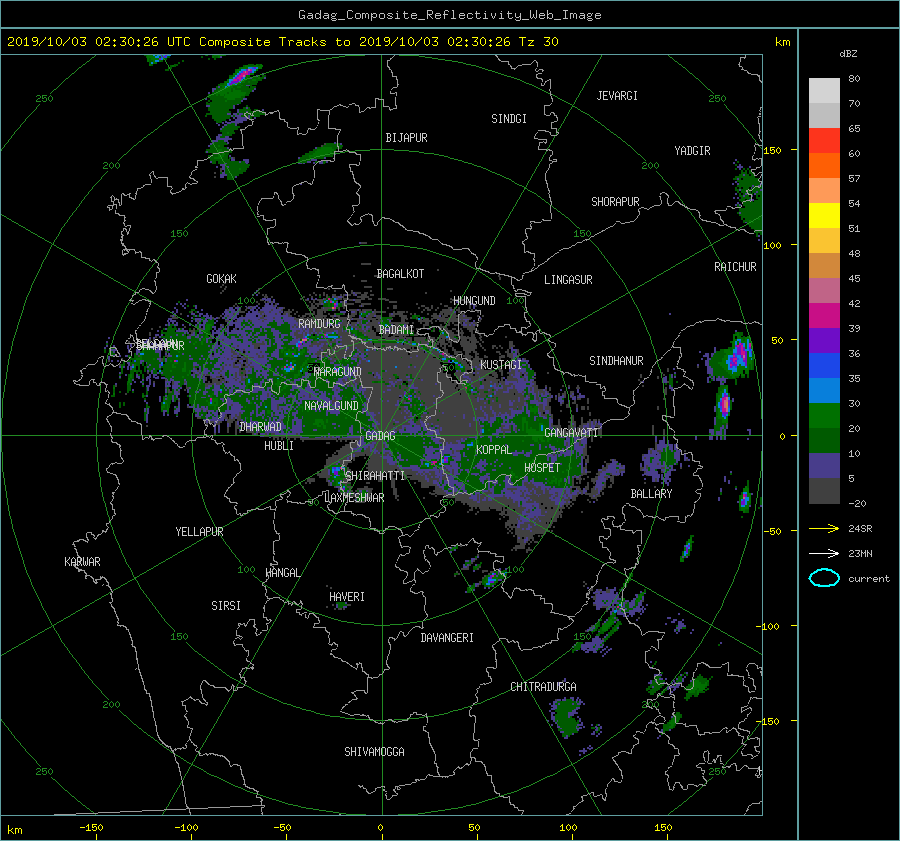The image size is (900, 841).
Task: Click the LAXMESHWAR city label
Action: coord(354,498)
